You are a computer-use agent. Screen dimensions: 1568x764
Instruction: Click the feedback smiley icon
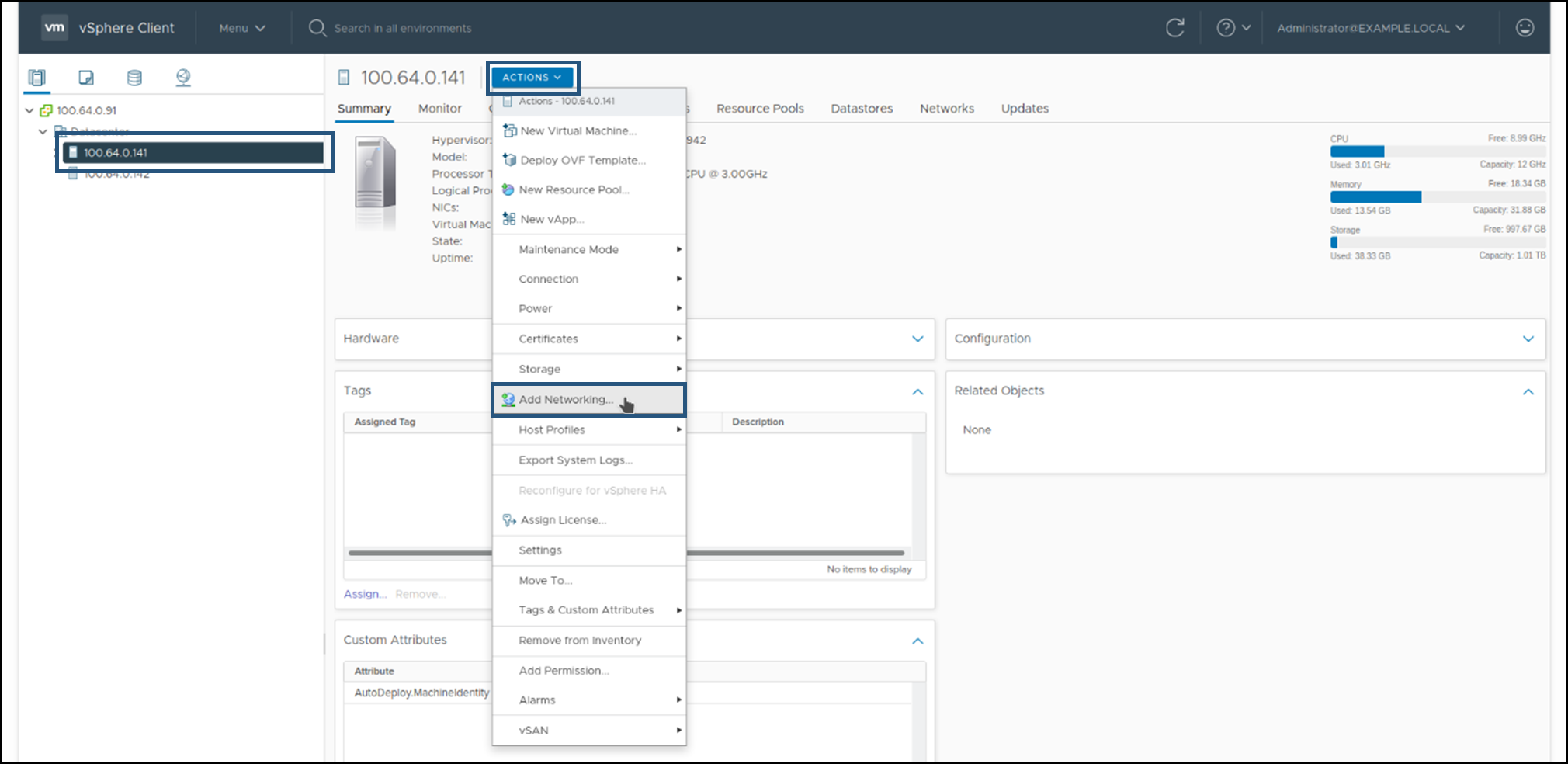(1525, 28)
